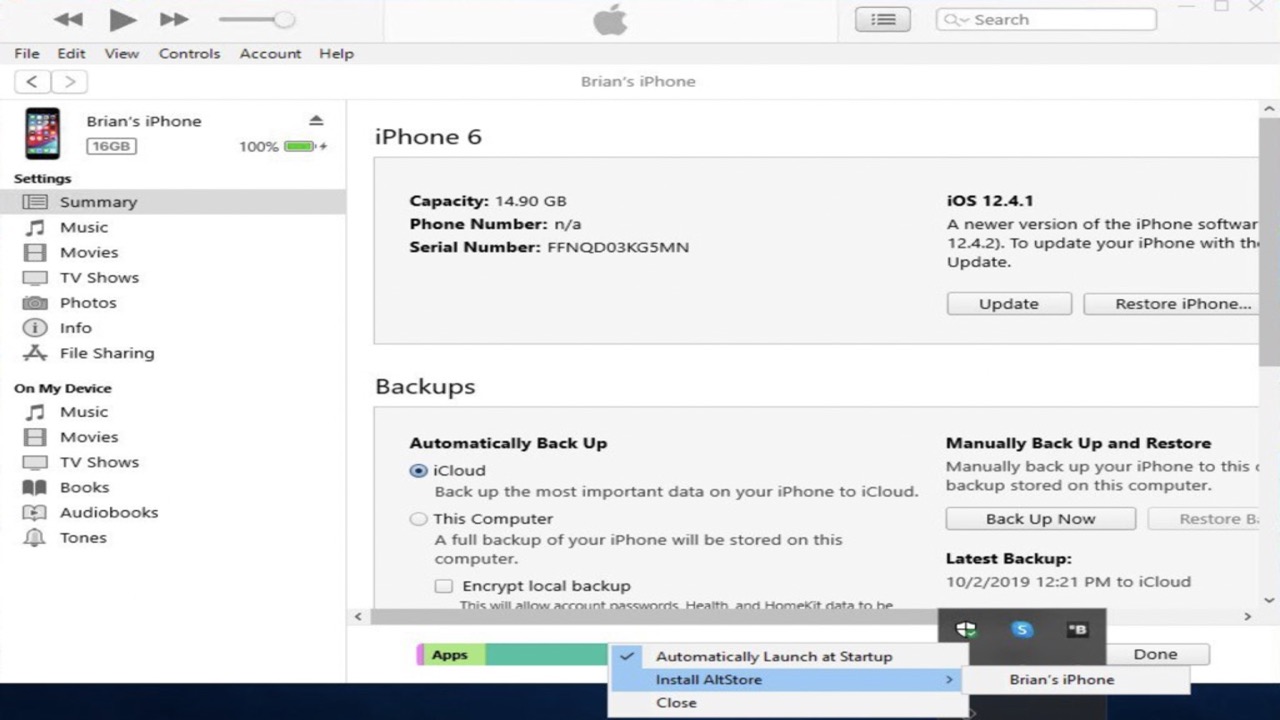Click the serial number FFNQD03KG5MN
This screenshot has height=720, width=1280.
coord(617,247)
